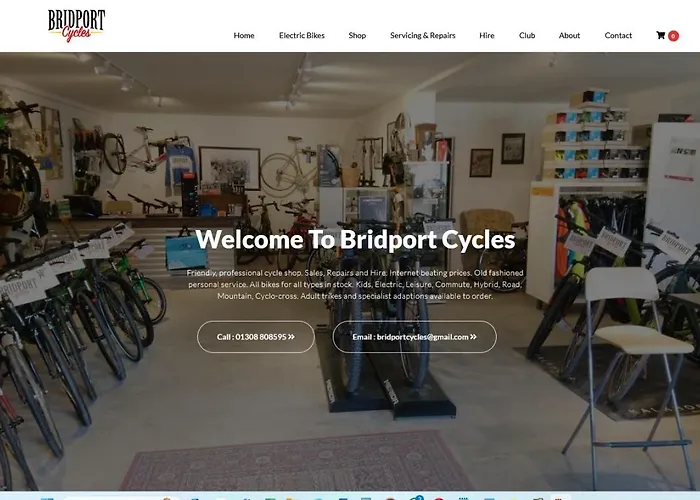Click the red cart item count badge
This screenshot has height=500, width=700.
tap(673, 36)
